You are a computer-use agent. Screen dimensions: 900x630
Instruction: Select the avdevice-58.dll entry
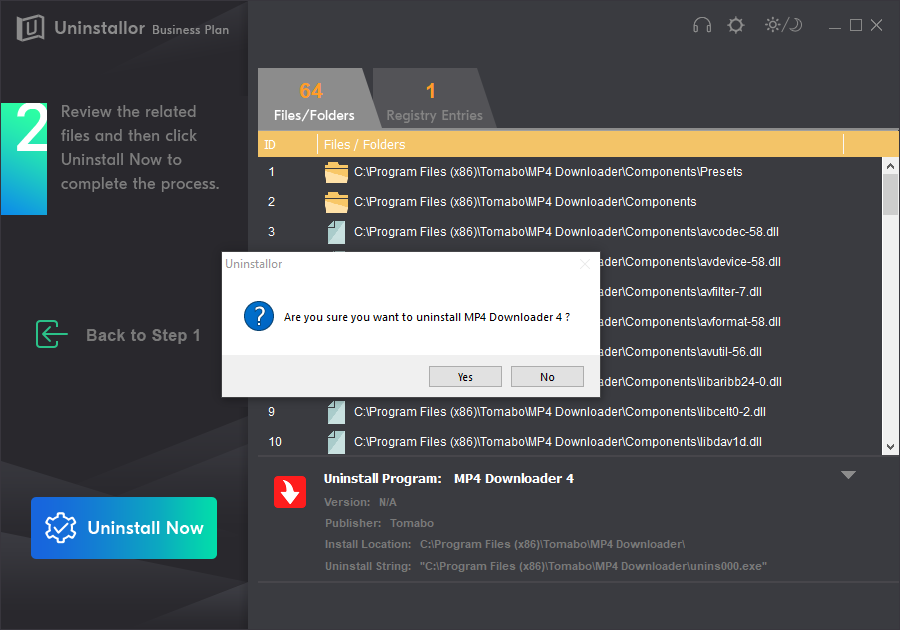click(690, 262)
